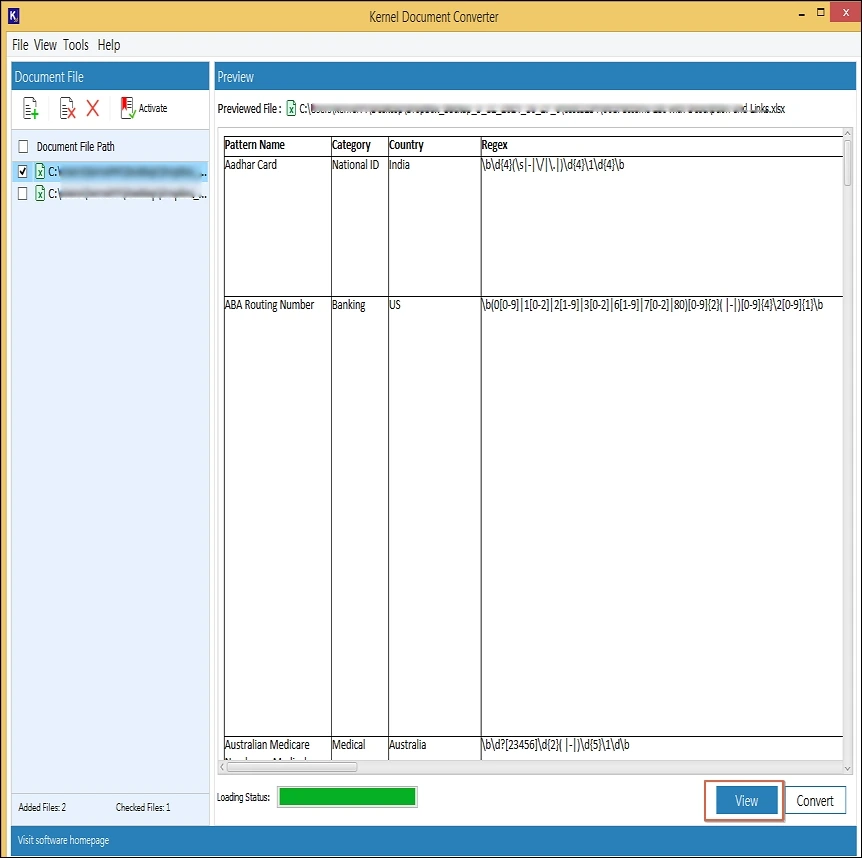Click the Excel icon beside Previewed File

point(291,108)
